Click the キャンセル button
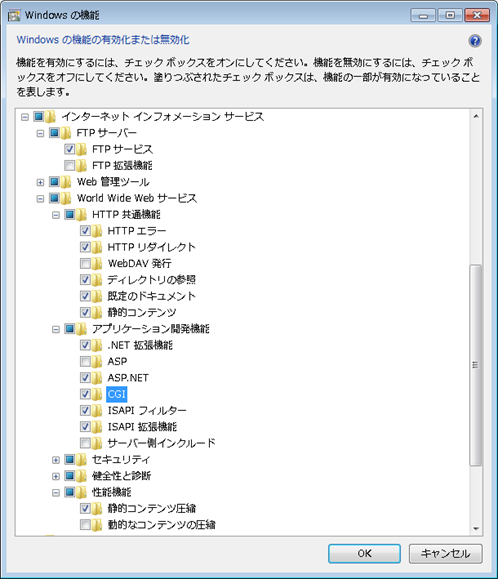This screenshot has width=498, height=579. [x=446, y=553]
